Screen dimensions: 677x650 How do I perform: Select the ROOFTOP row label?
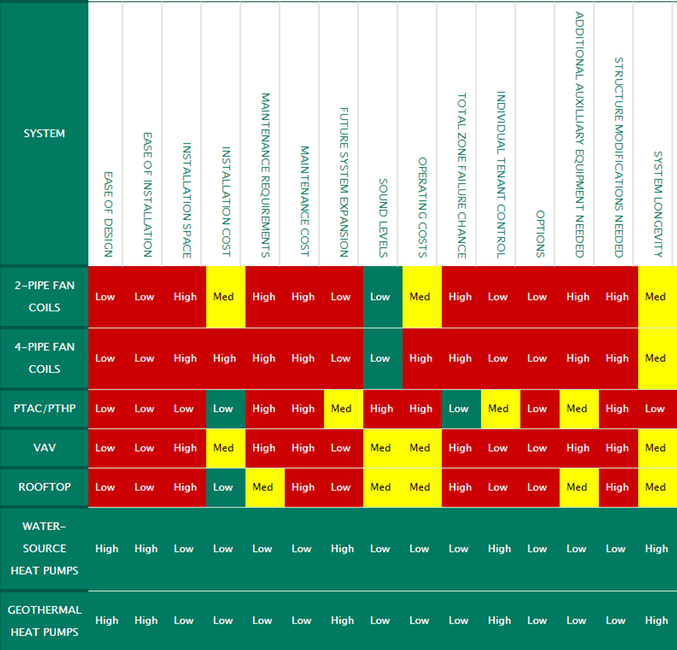click(x=44, y=487)
